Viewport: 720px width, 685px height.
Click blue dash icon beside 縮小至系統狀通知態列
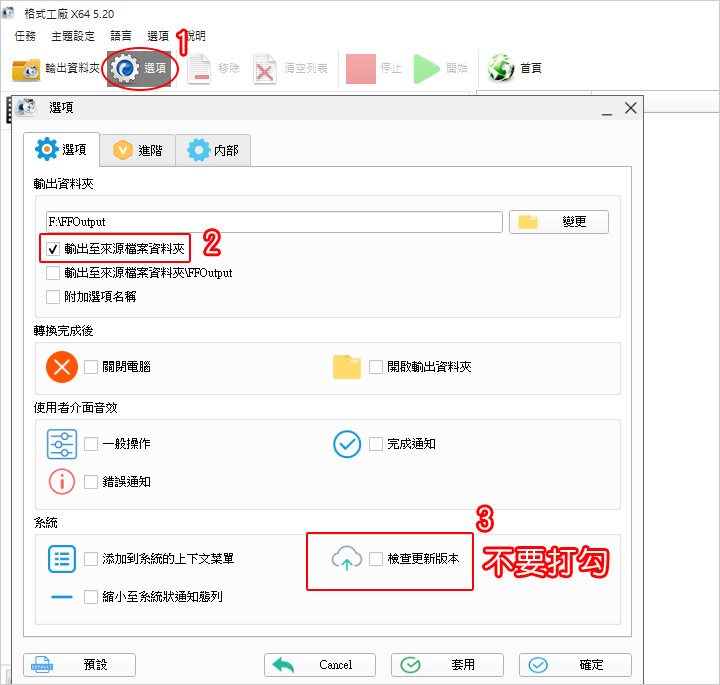[62, 597]
